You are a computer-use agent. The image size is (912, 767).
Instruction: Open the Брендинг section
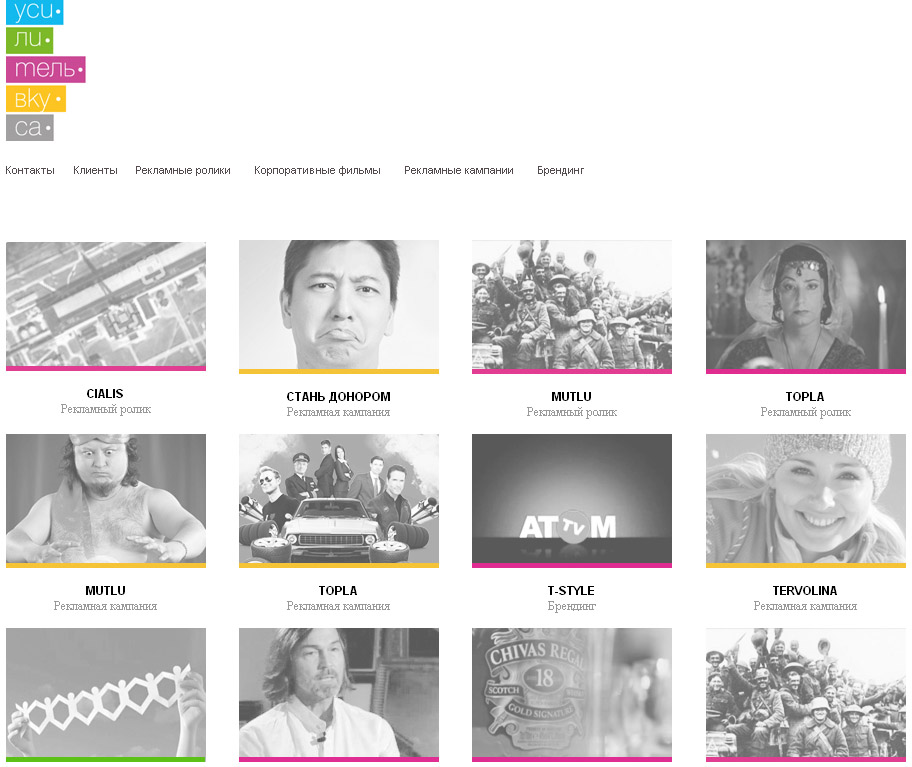tap(560, 170)
